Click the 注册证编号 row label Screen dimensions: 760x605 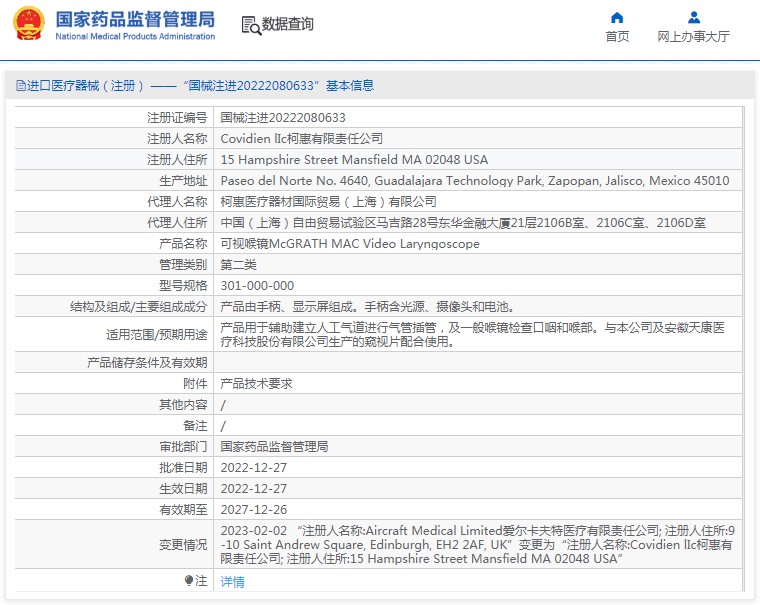coord(177,118)
